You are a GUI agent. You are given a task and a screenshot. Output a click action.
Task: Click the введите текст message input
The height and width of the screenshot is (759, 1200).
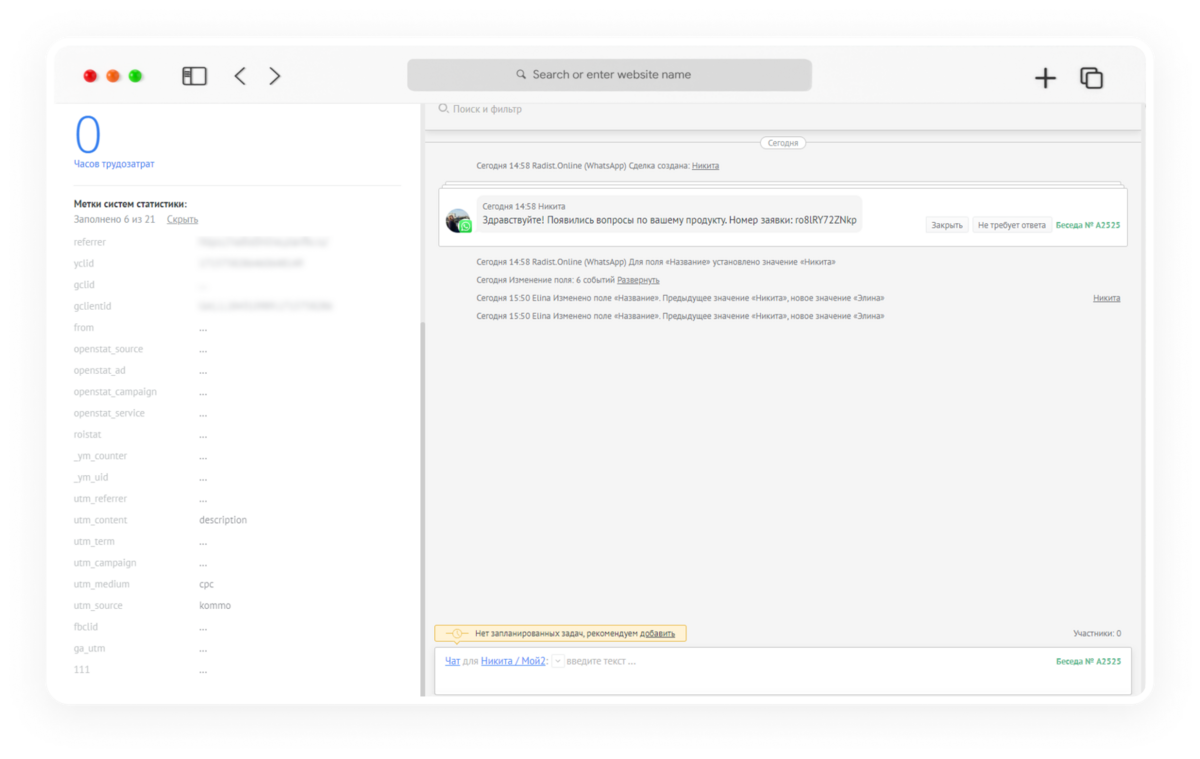point(602,661)
